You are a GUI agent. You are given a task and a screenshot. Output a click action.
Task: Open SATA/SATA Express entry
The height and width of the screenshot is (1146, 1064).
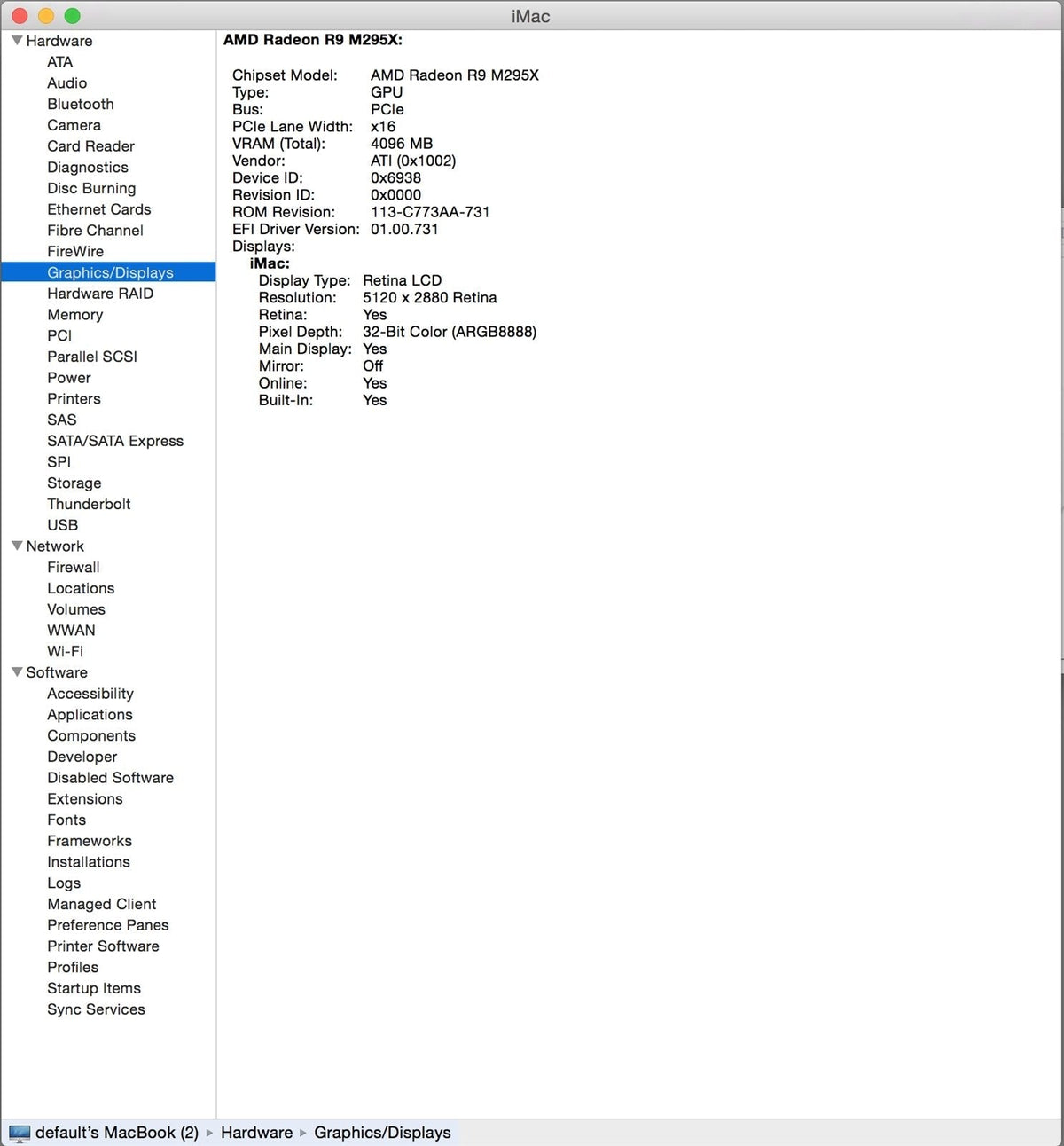(x=115, y=441)
